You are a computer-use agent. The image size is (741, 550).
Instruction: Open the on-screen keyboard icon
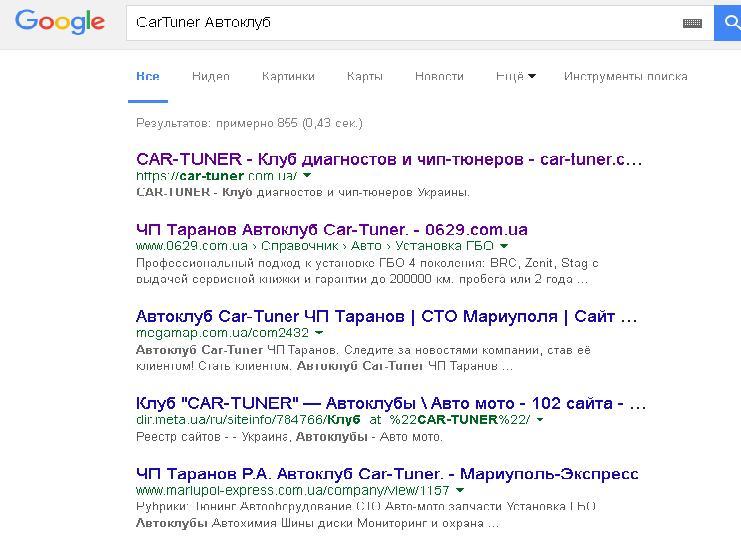[x=692, y=22]
